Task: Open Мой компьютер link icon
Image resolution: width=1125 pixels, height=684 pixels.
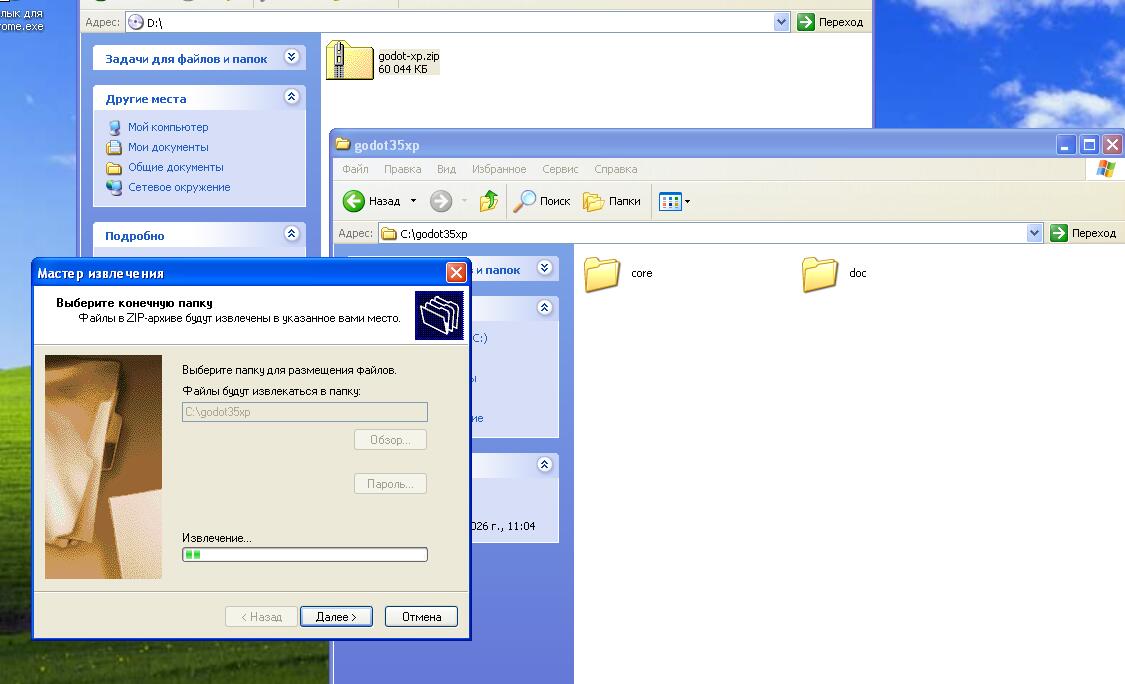Action: coord(114,127)
